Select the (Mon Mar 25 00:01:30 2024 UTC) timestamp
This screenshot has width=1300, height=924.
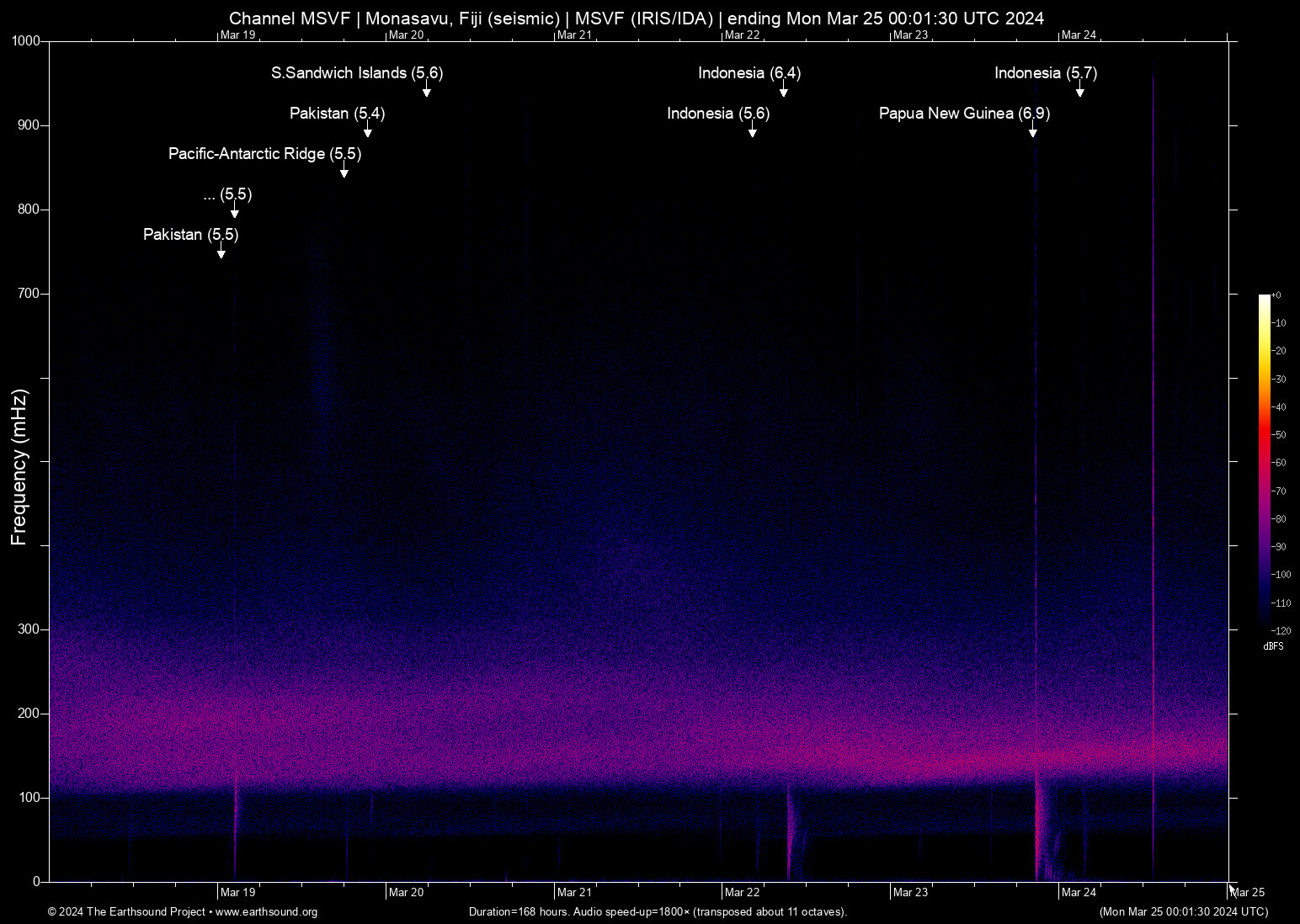[1184, 912]
